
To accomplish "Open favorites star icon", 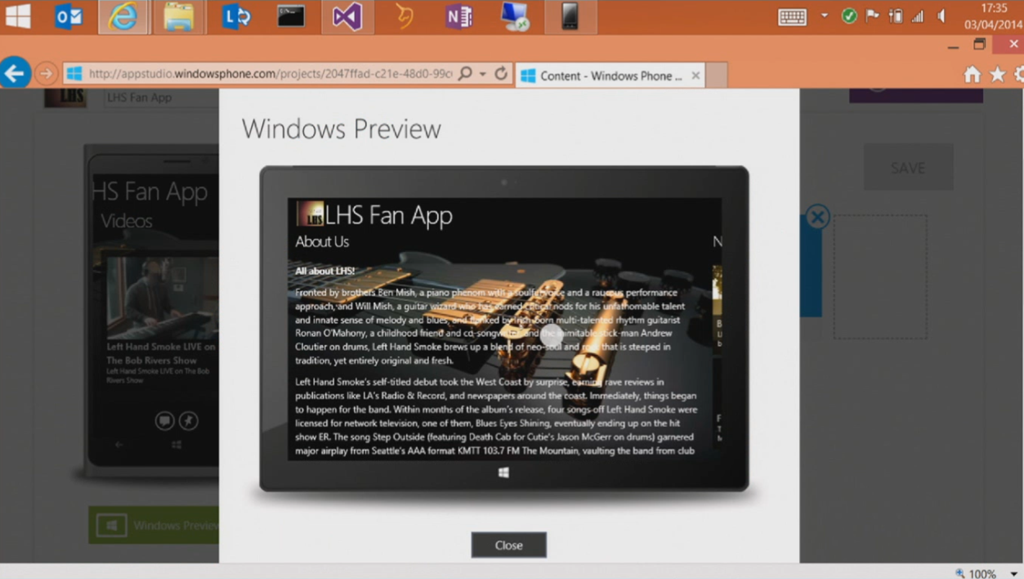I will 997,74.
